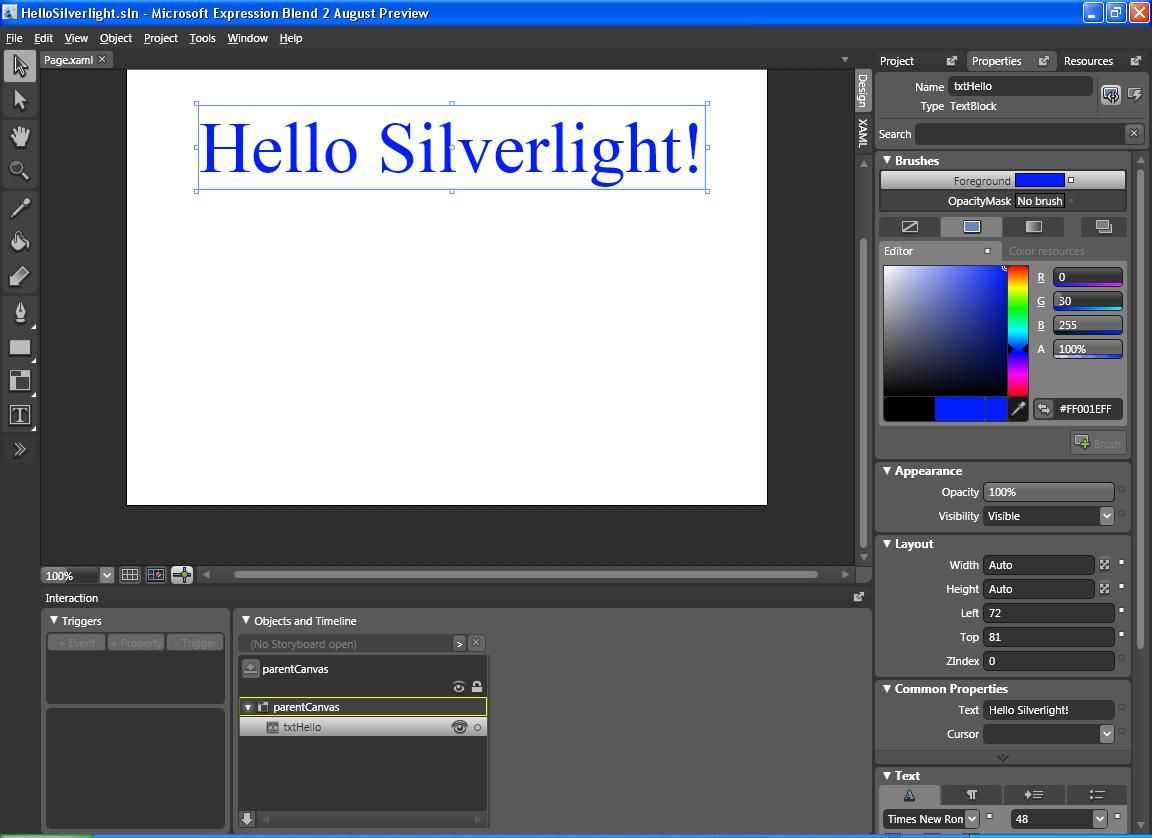Select the Zoom magnifier tool
1152x838 pixels.
pos(20,170)
